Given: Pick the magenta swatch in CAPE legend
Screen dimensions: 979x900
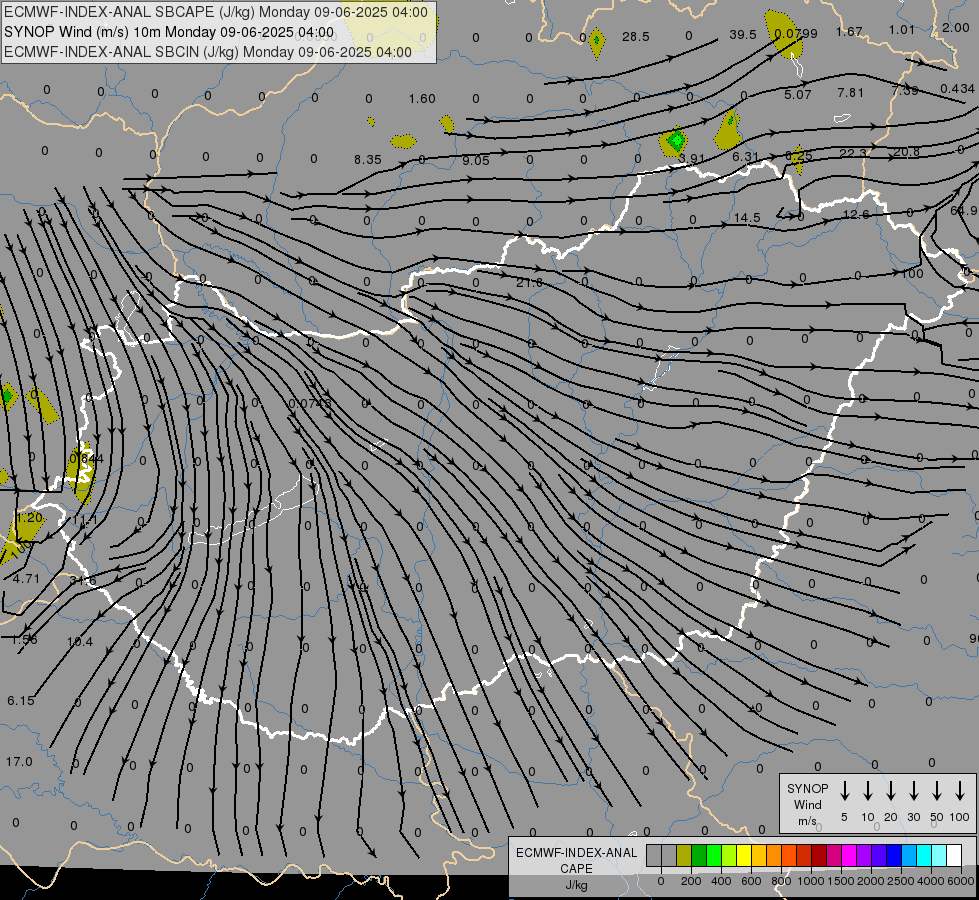Looking at the screenshot, I should [x=849, y=856].
